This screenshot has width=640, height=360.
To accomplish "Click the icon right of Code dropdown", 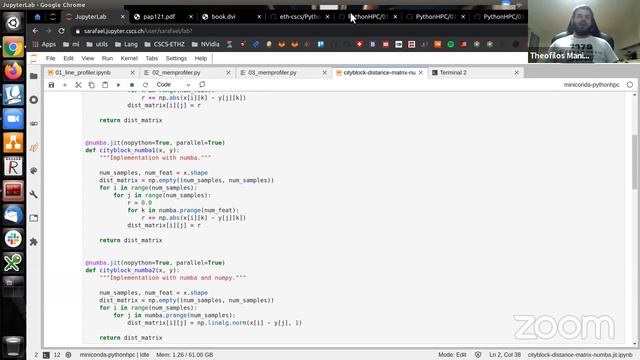I will click(202, 84).
